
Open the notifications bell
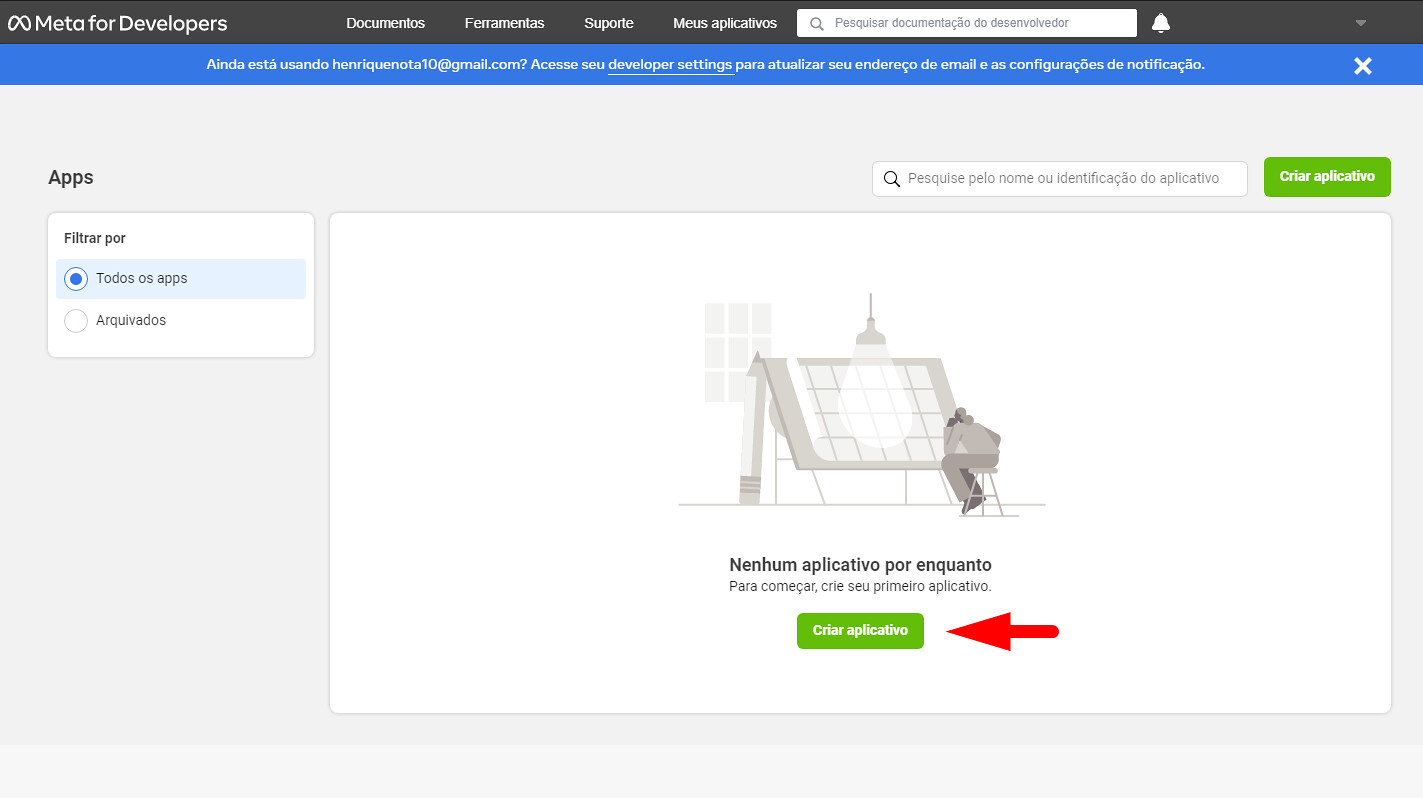pos(1160,23)
